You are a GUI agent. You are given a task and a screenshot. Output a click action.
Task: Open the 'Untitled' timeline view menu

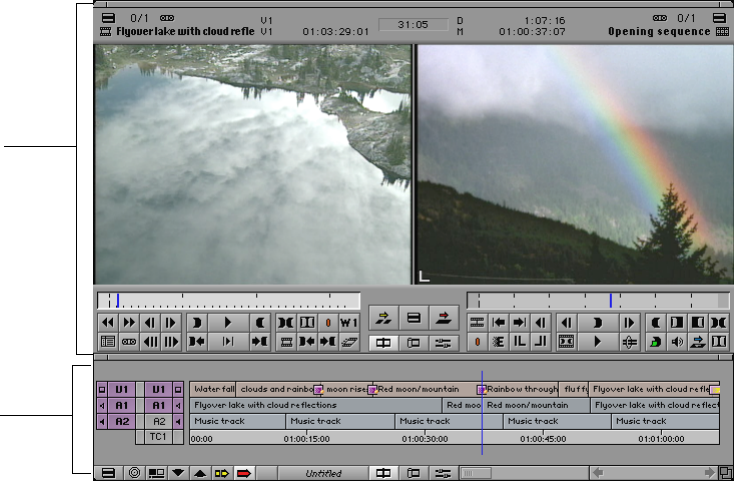coord(323,473)
